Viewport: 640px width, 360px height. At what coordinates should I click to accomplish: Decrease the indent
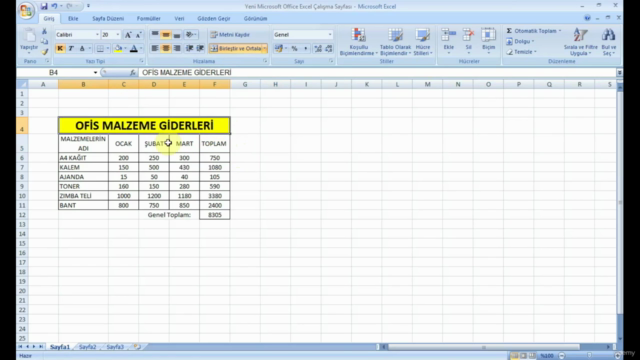189,49
